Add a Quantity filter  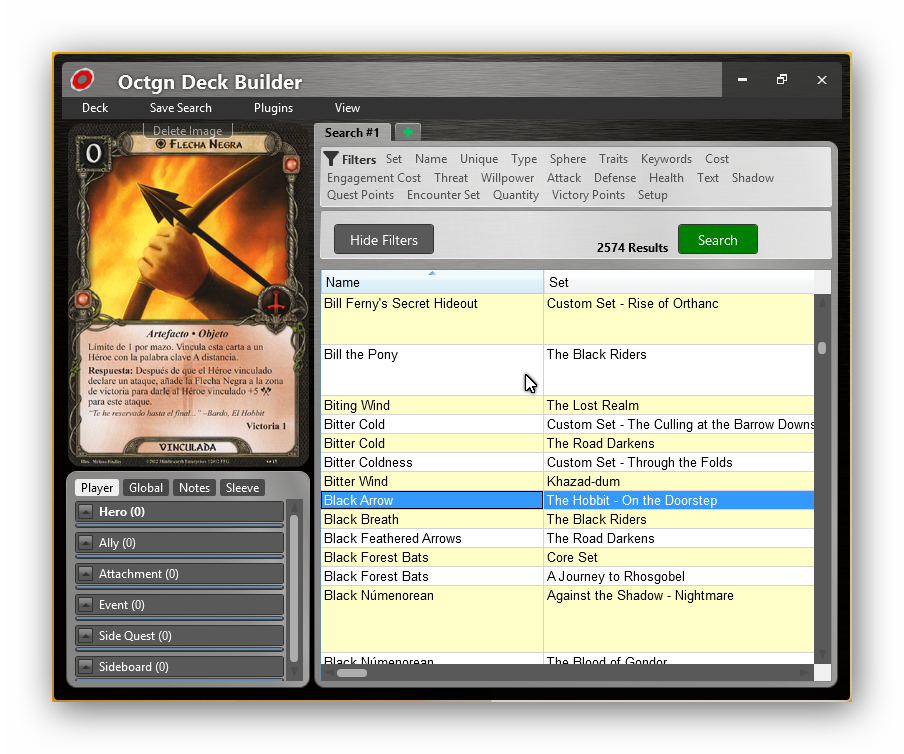pyautogui.click(x=516, y=195)
